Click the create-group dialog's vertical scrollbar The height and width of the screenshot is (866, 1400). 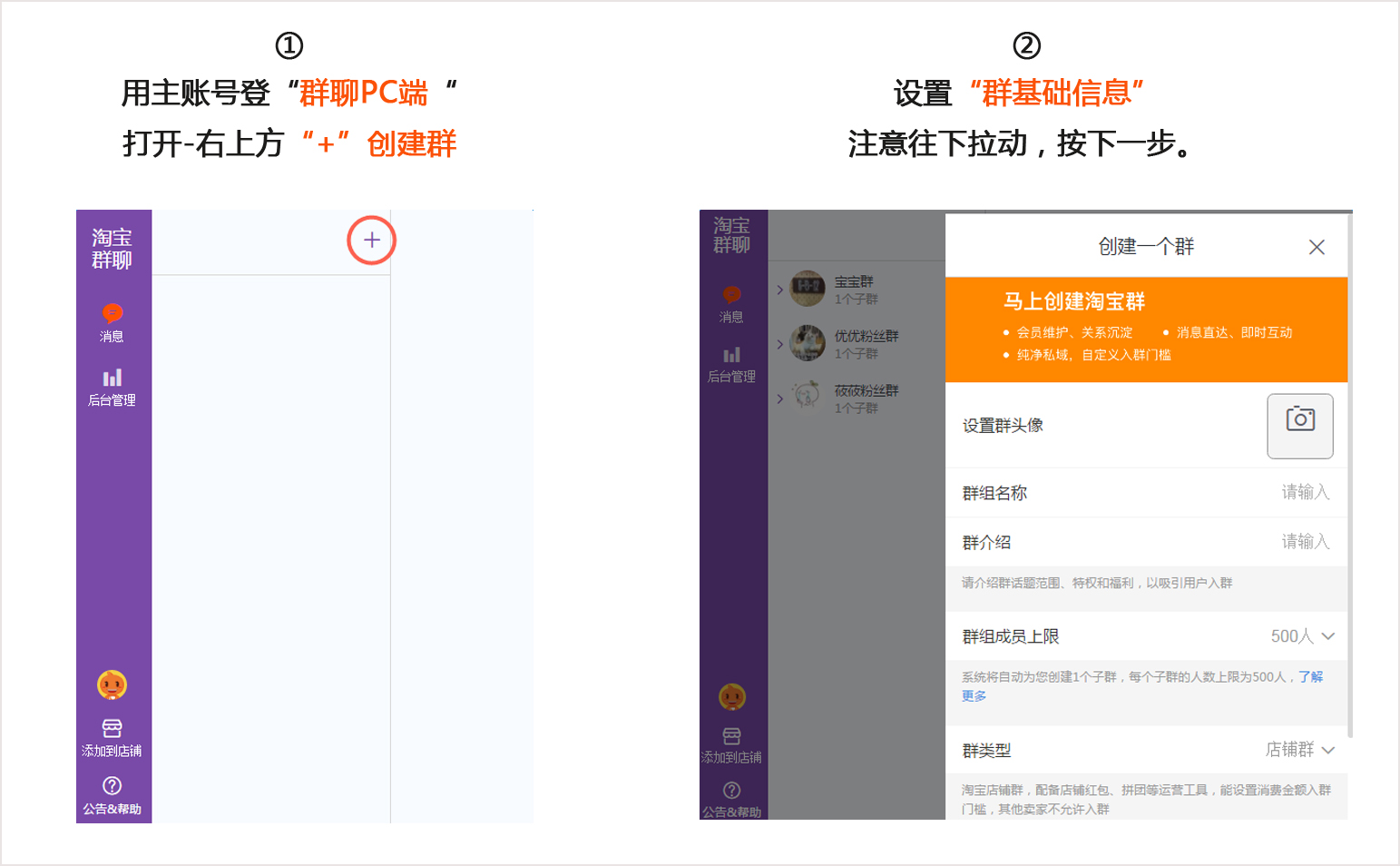pos(1350,477)
